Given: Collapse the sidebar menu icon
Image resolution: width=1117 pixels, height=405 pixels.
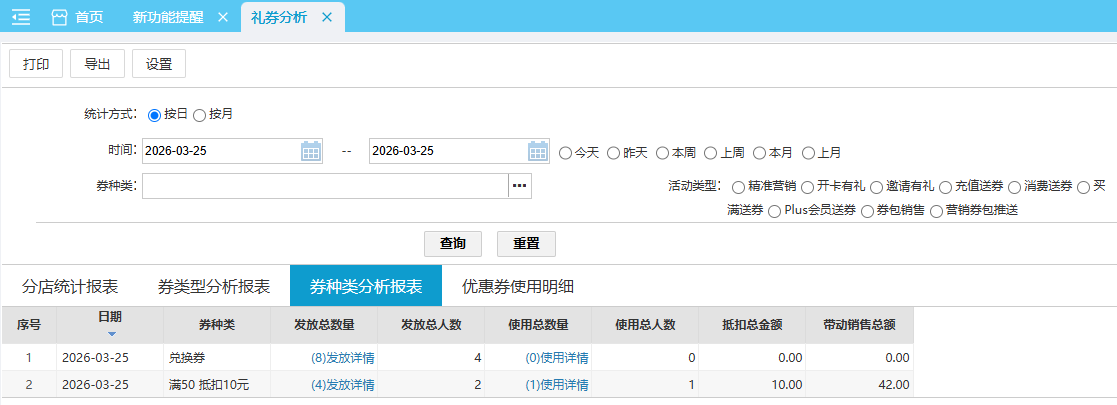Looking at the screenshot, I should [21, 17].
